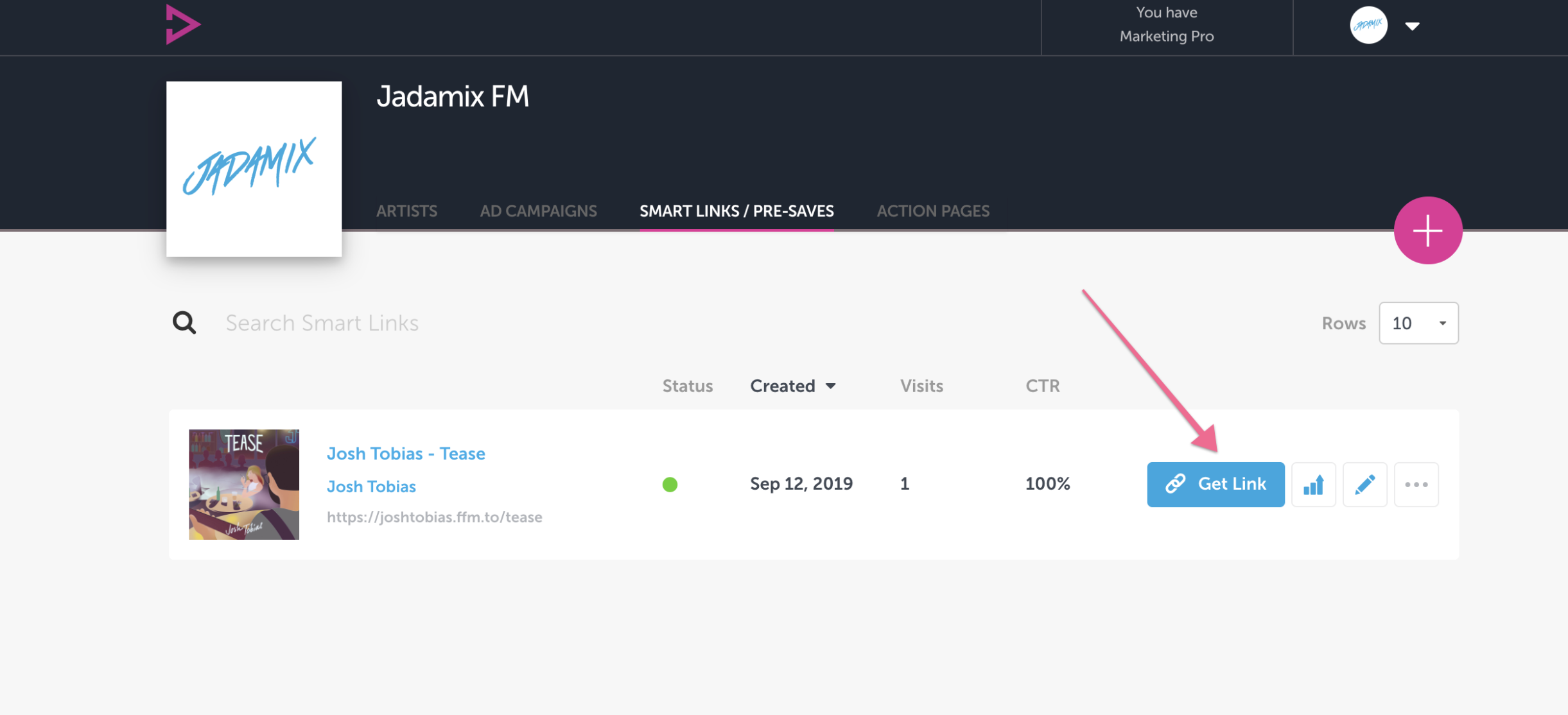Screen dimensions: 1568x715
Task: Switch to the Action Pages tab
Action: (x=933, y=211)
